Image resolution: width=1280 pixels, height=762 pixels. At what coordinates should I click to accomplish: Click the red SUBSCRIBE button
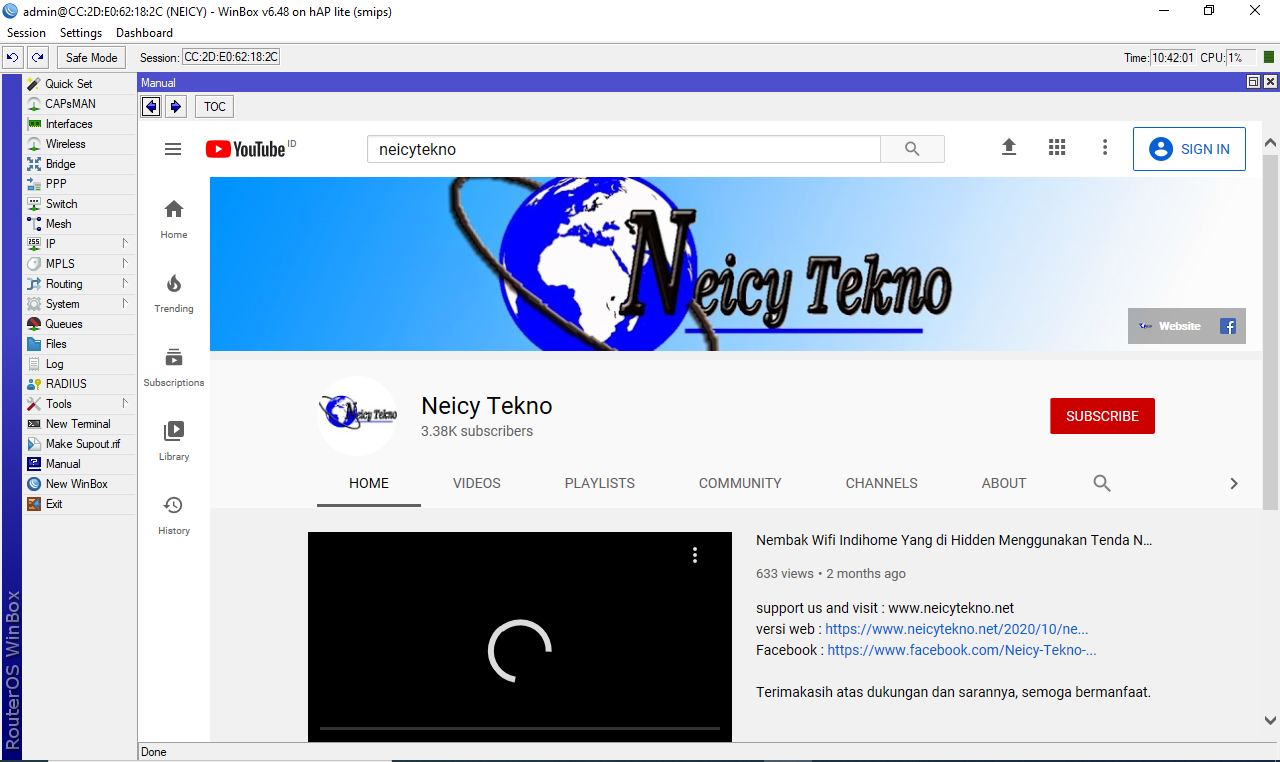coord(1102,416)
